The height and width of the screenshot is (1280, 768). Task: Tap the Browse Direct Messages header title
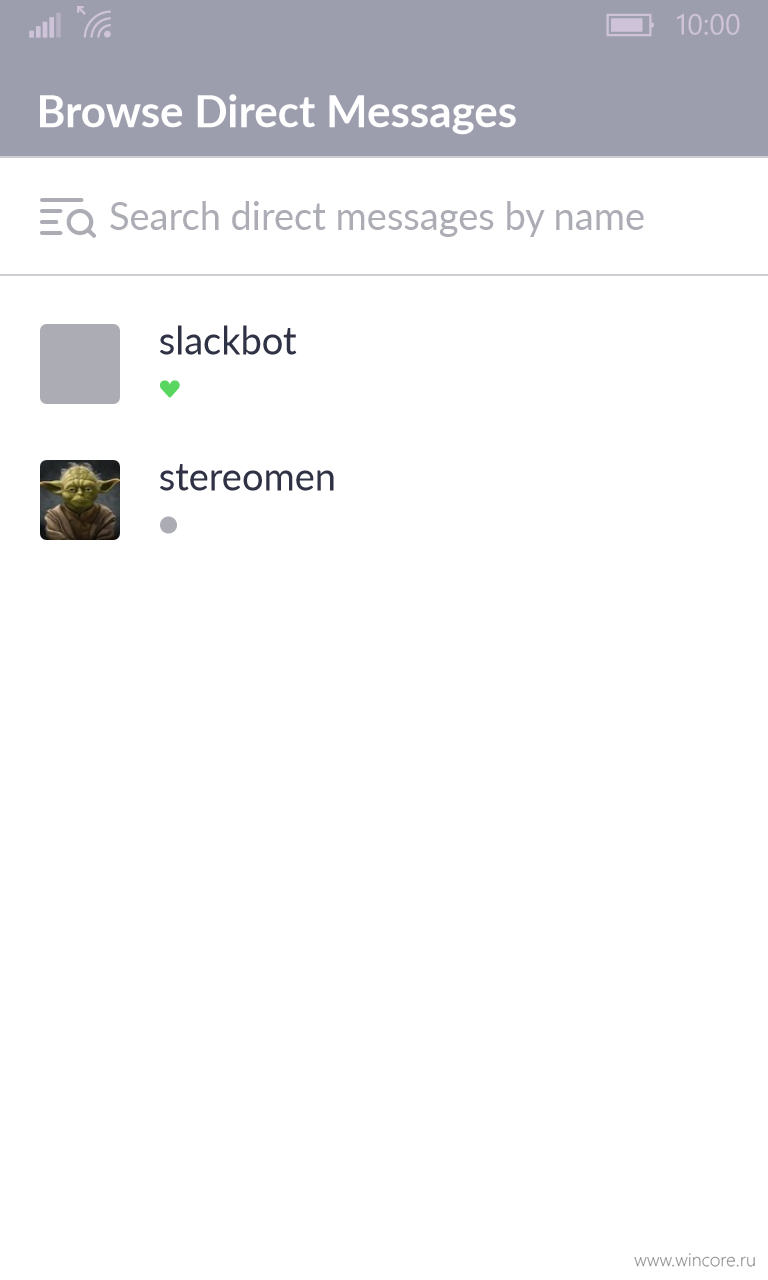[277, 111]
